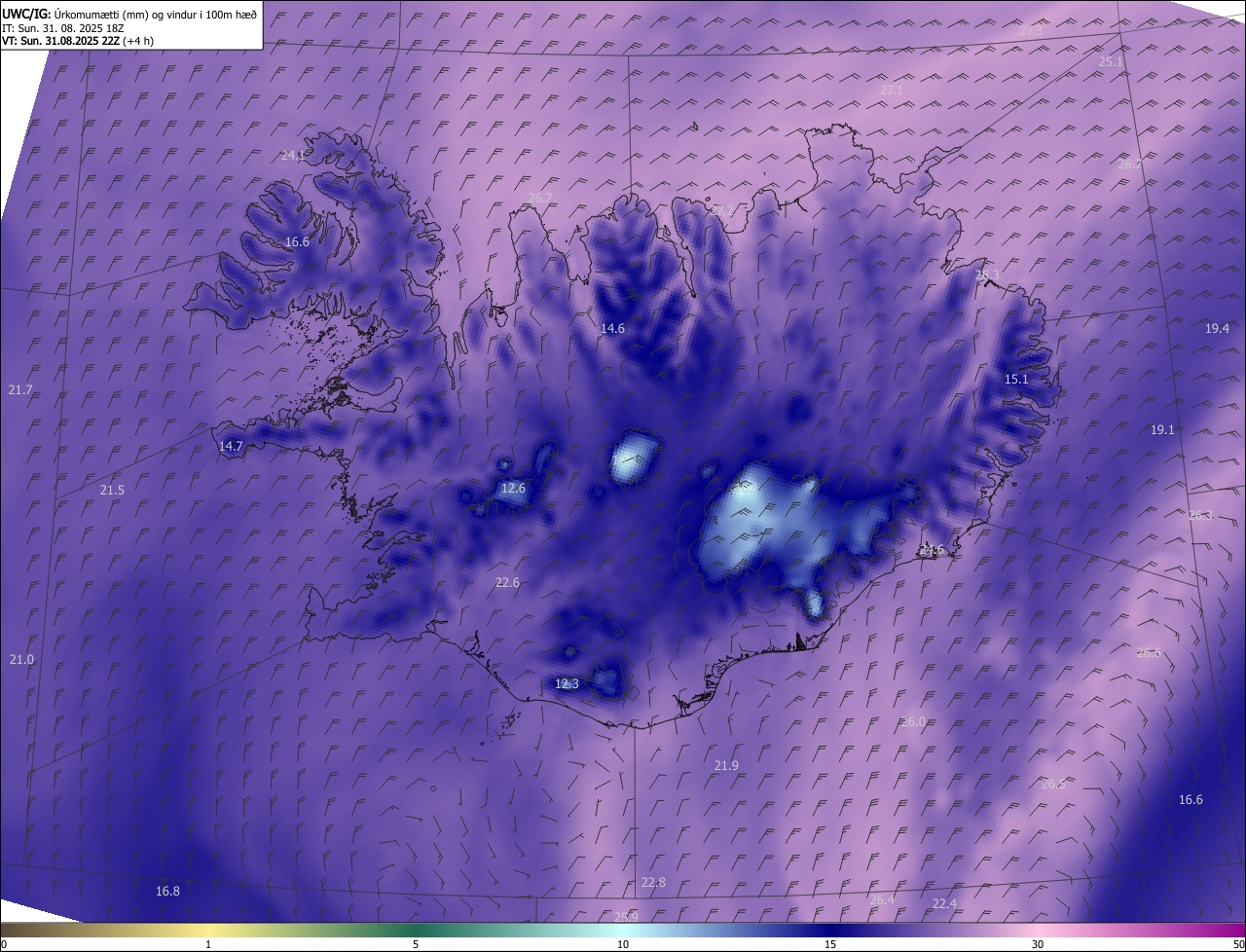Click the 22.6 value label

point(507,583)
